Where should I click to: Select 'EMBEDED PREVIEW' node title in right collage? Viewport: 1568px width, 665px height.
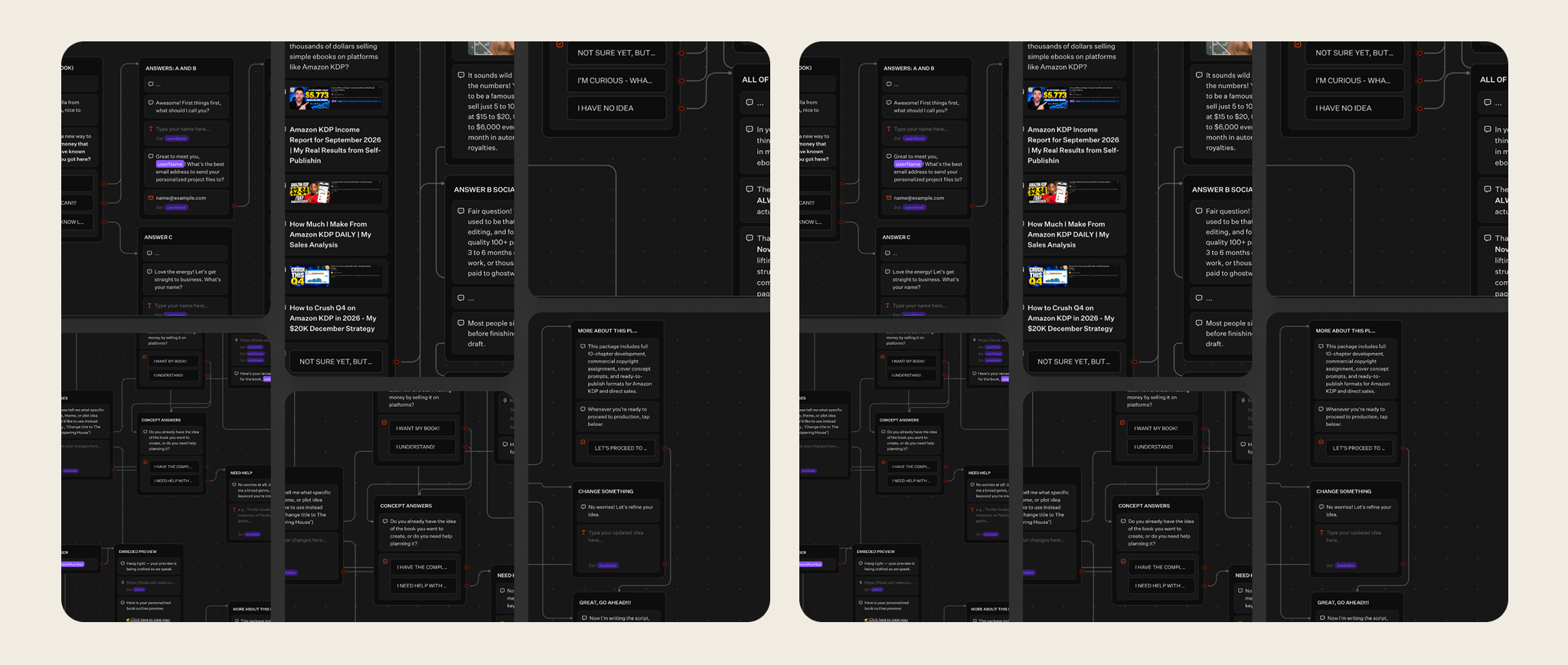tap(876, 552)
